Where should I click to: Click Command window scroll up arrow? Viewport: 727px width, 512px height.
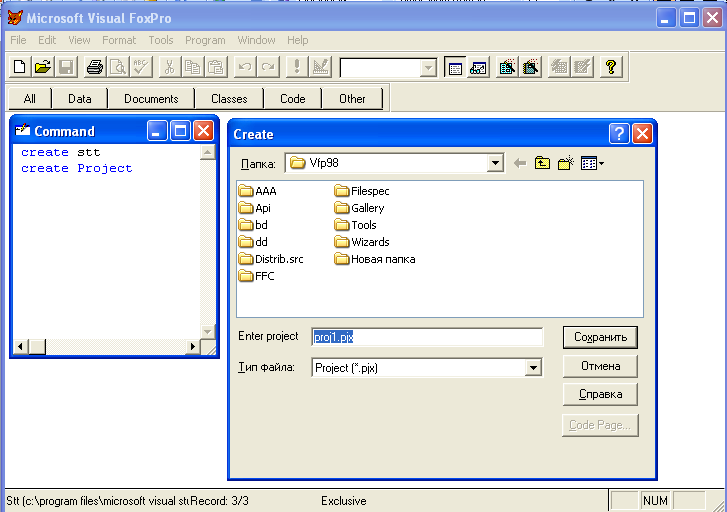coord(208,152)
